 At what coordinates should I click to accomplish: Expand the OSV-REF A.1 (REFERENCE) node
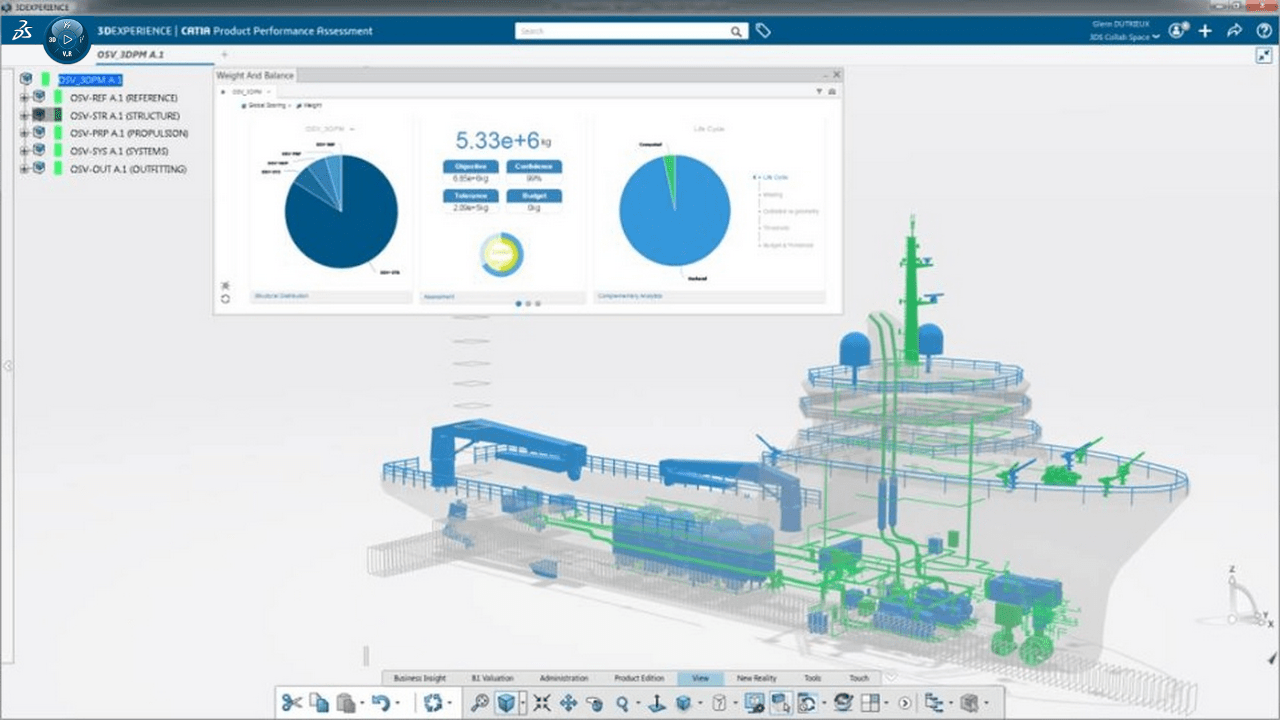(23, 97)
